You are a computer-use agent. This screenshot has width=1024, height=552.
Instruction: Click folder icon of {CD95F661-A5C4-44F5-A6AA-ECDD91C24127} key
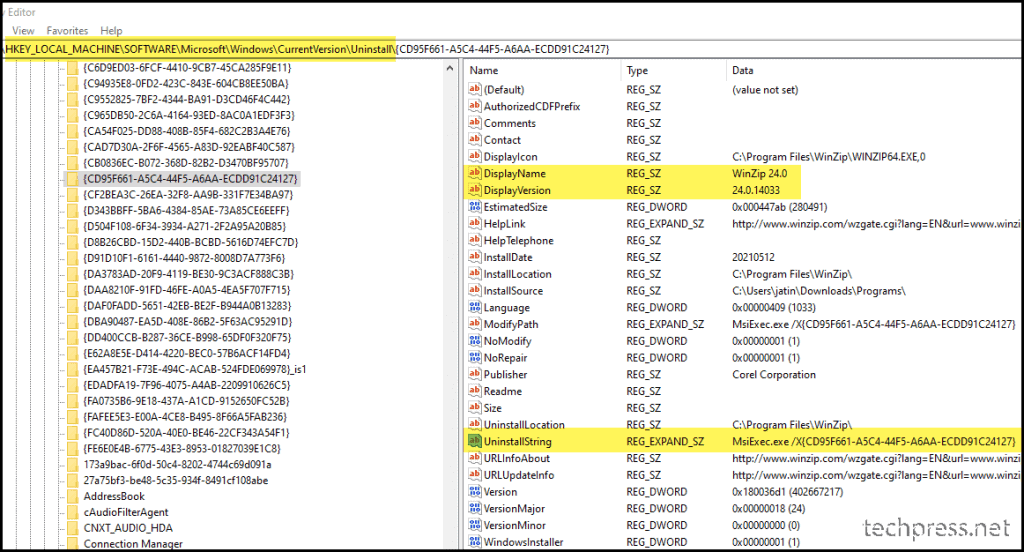[72, 178]
